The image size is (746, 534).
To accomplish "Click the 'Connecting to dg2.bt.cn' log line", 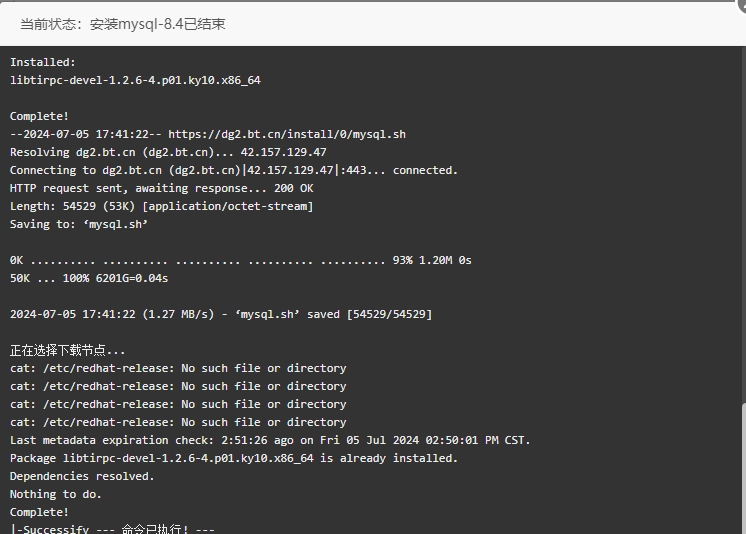I will coord(234,170).
